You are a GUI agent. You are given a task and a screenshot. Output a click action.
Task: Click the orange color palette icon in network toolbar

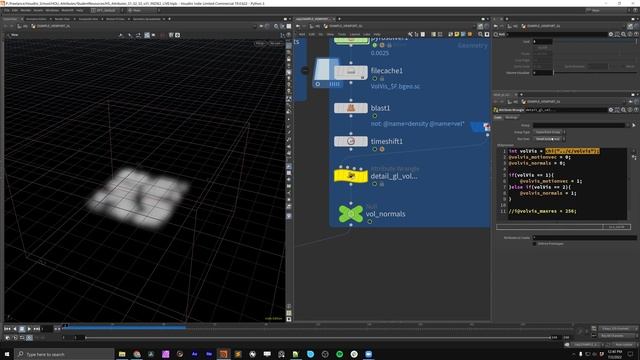470,35
